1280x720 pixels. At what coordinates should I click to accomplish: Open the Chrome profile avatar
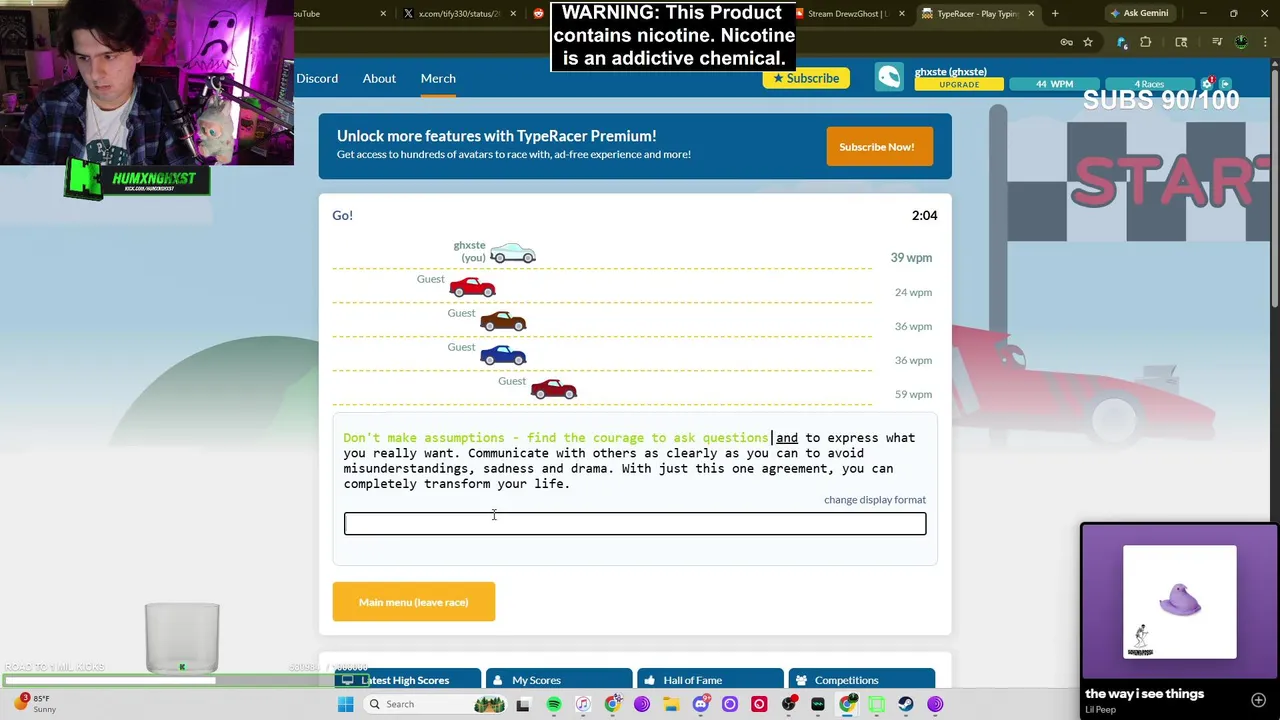pyautogui.click(x=1241, y=42)
